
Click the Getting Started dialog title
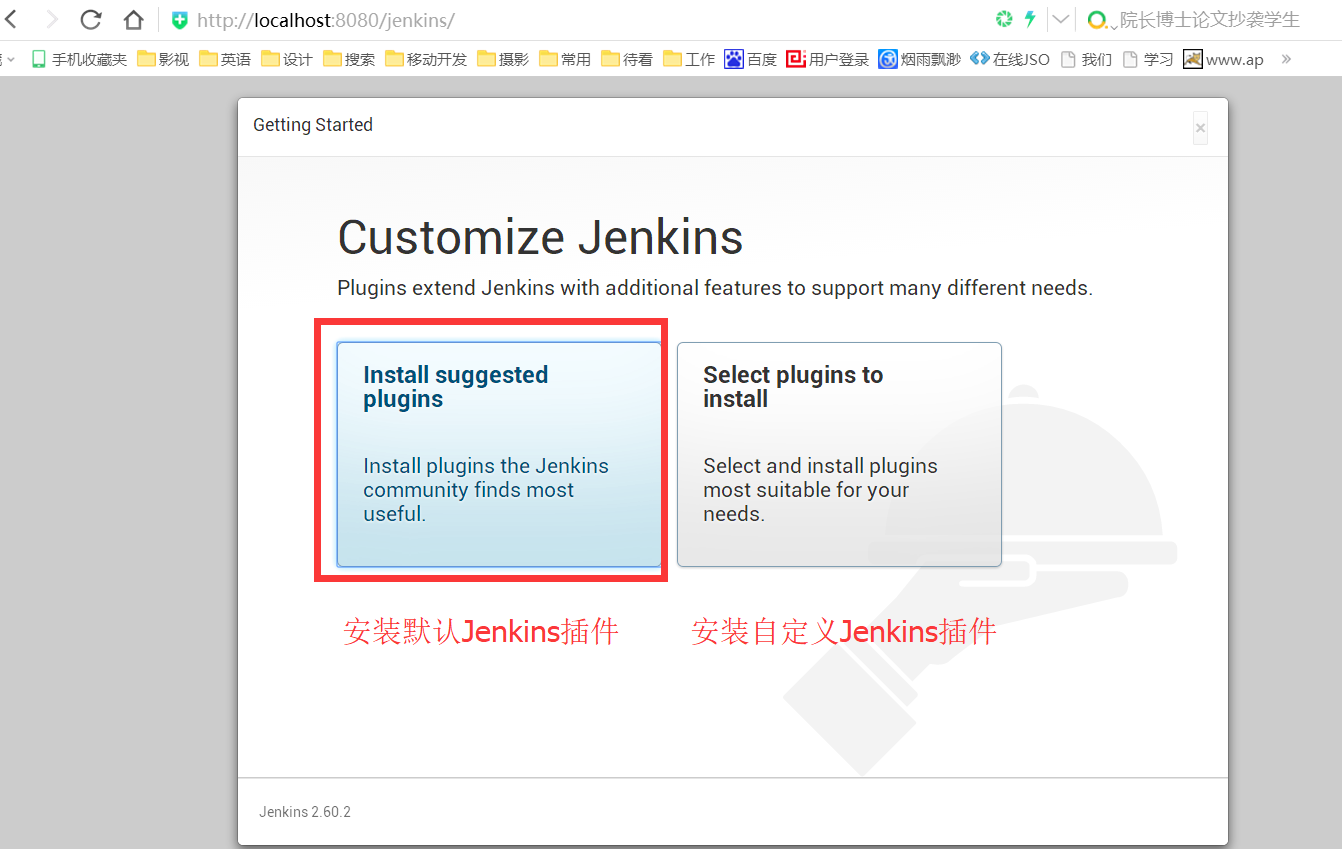pos(313,125)
